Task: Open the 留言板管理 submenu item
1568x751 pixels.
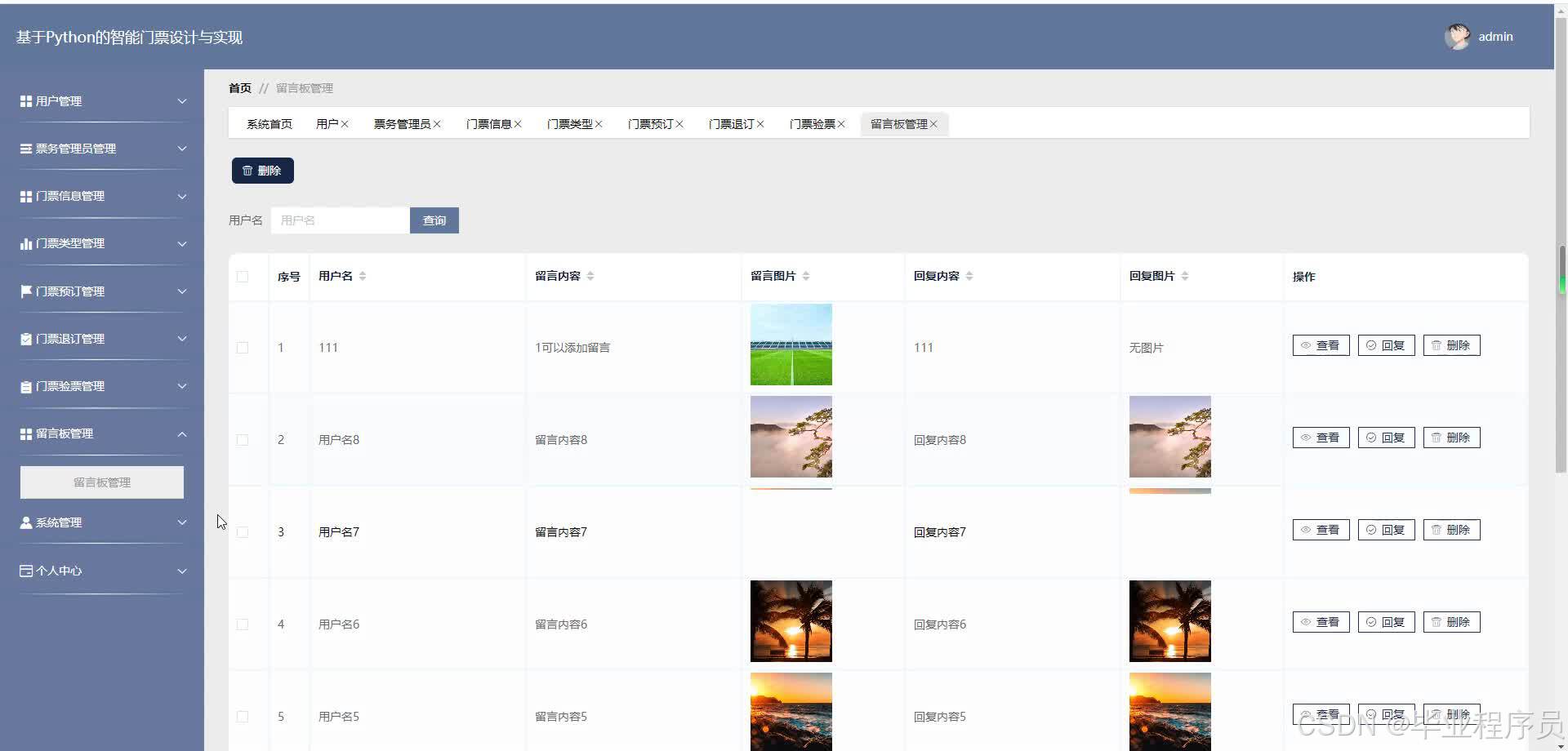Action: pyautogui.click(x=102, y=482)
